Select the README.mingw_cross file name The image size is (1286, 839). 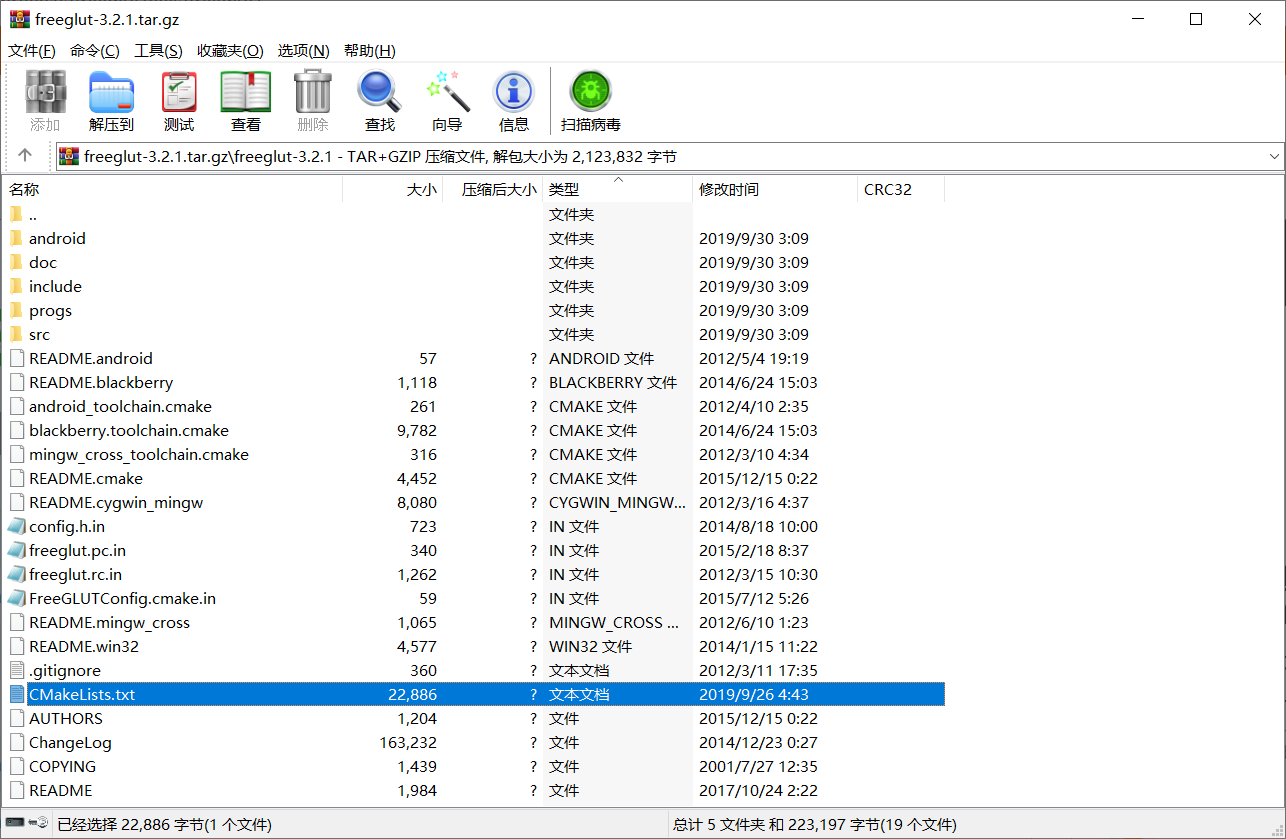coord(109,622)
